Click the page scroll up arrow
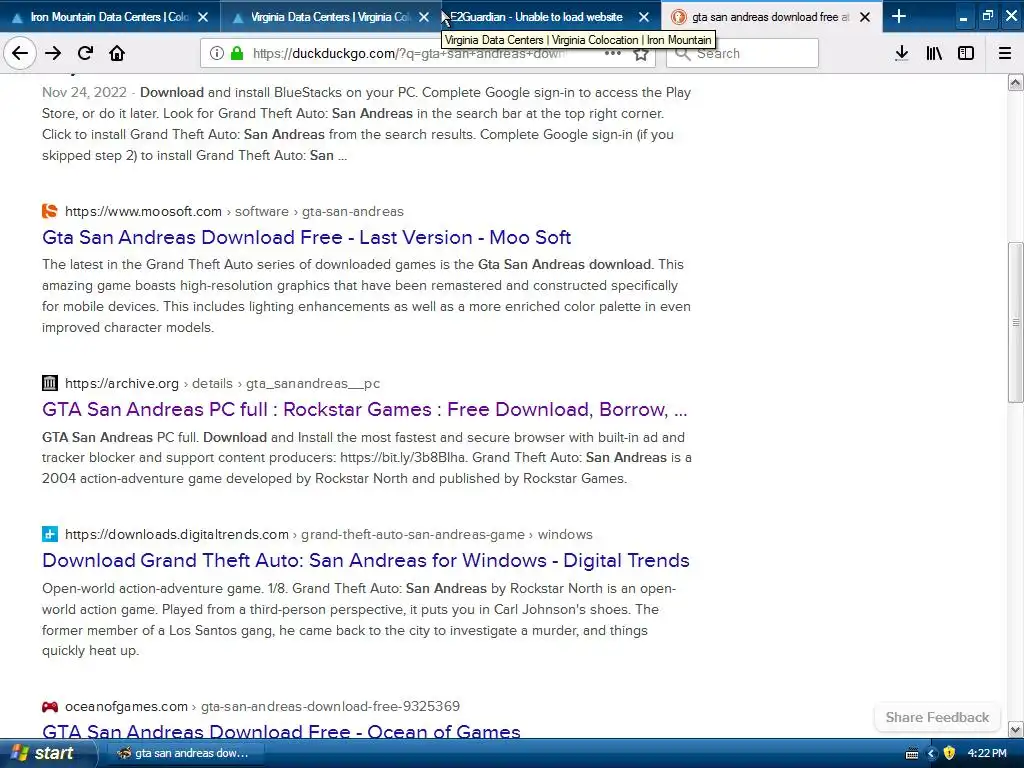 (x=1015, y=82)
